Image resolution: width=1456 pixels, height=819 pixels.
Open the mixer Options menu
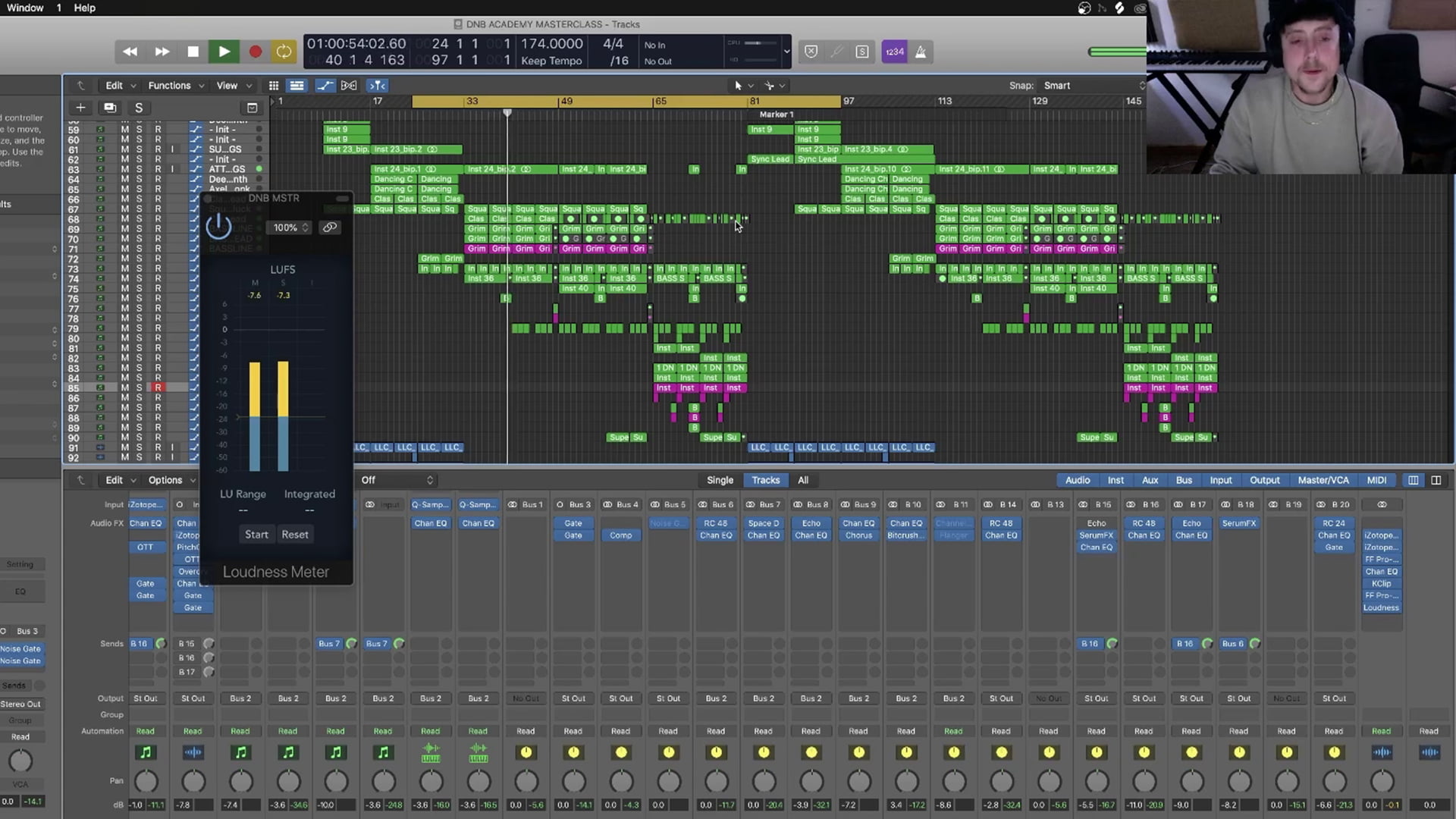click(172, 480)
